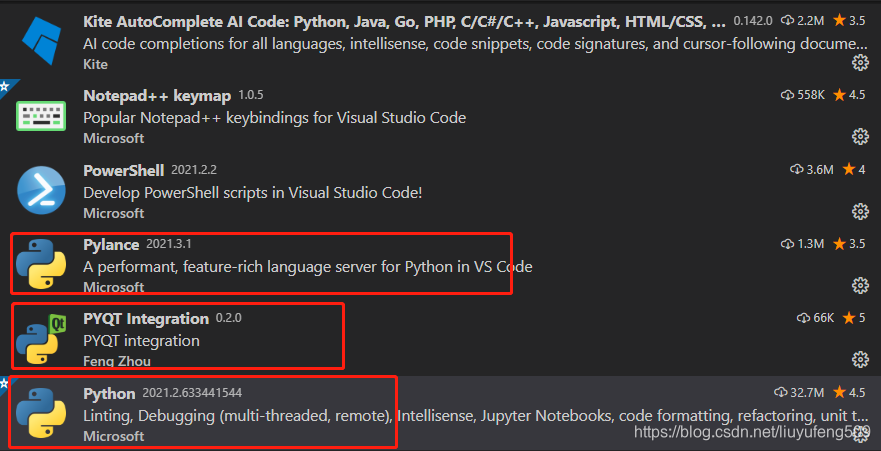
Task: Open the Pylance Python logo icon
Action: [41, 264]
